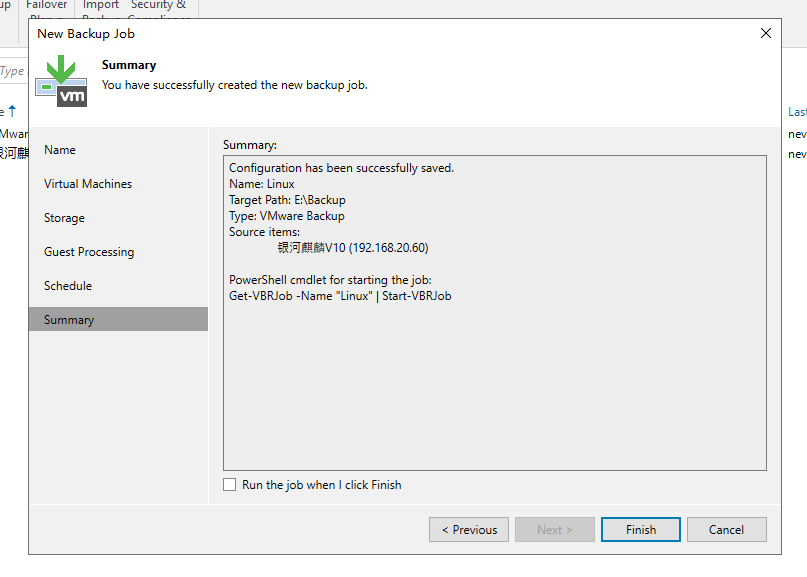Click the sort arrow column header in the background list
The height and width of the screenshot is (577, 807).
pyautogui.click(x=12, y=111)
